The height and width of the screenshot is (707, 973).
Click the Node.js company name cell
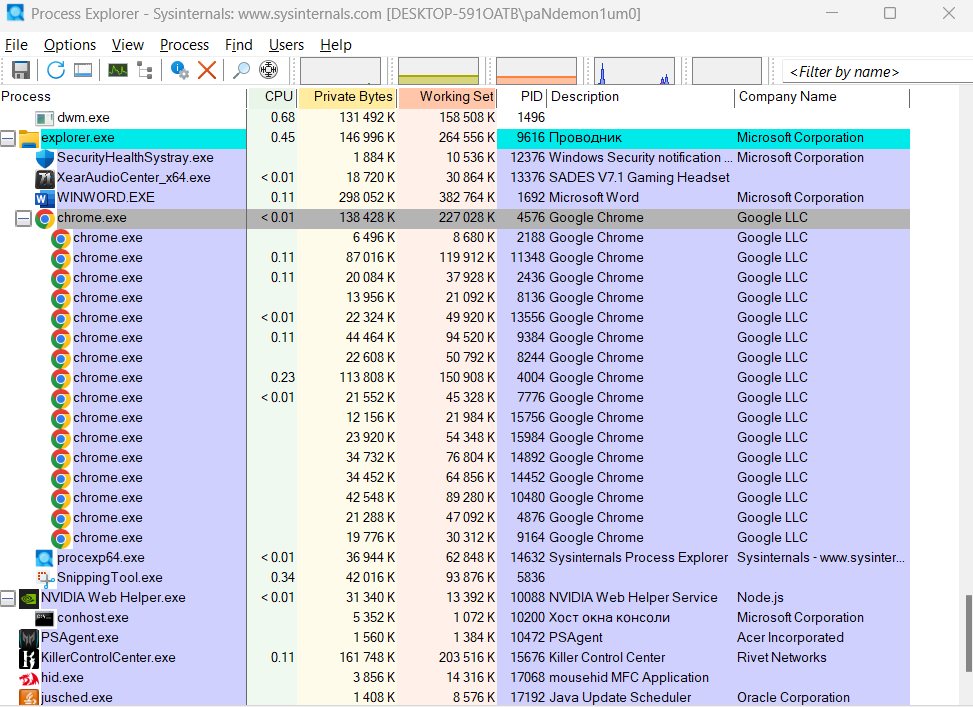pyautogui.click(x=760, y=598)
